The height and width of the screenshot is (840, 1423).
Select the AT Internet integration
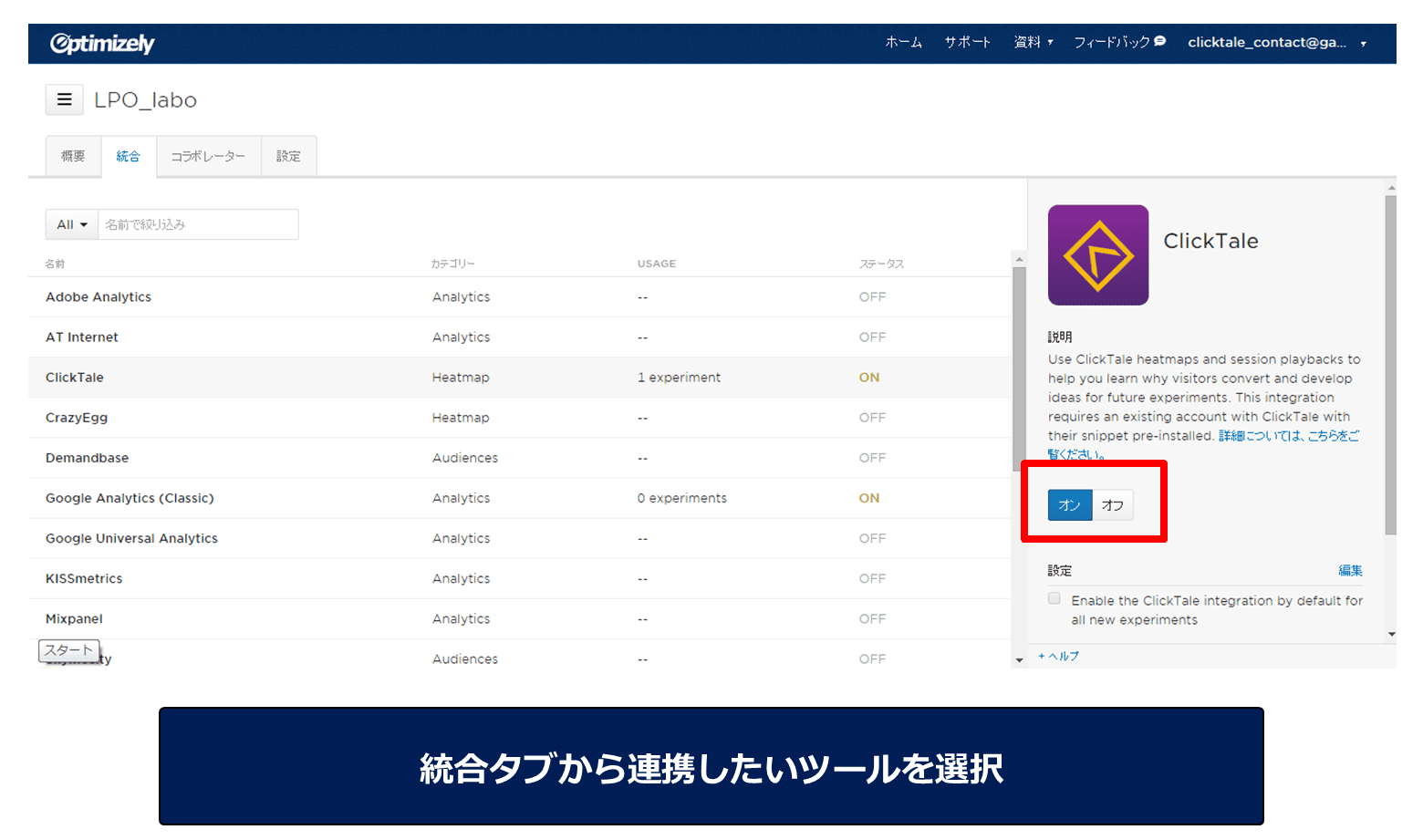click(x=520, y=337)
